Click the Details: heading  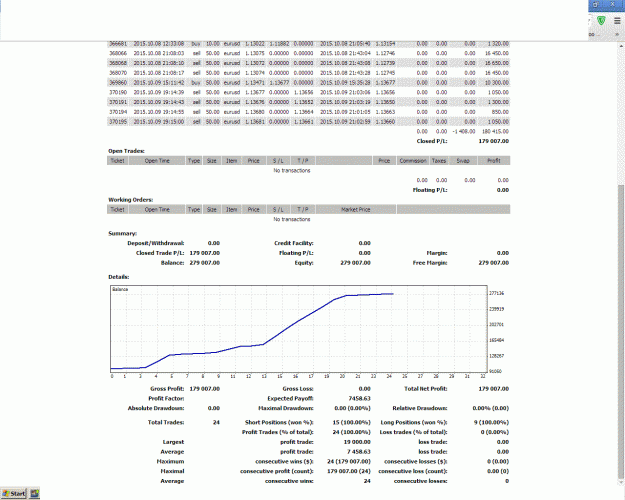[119, 277]
